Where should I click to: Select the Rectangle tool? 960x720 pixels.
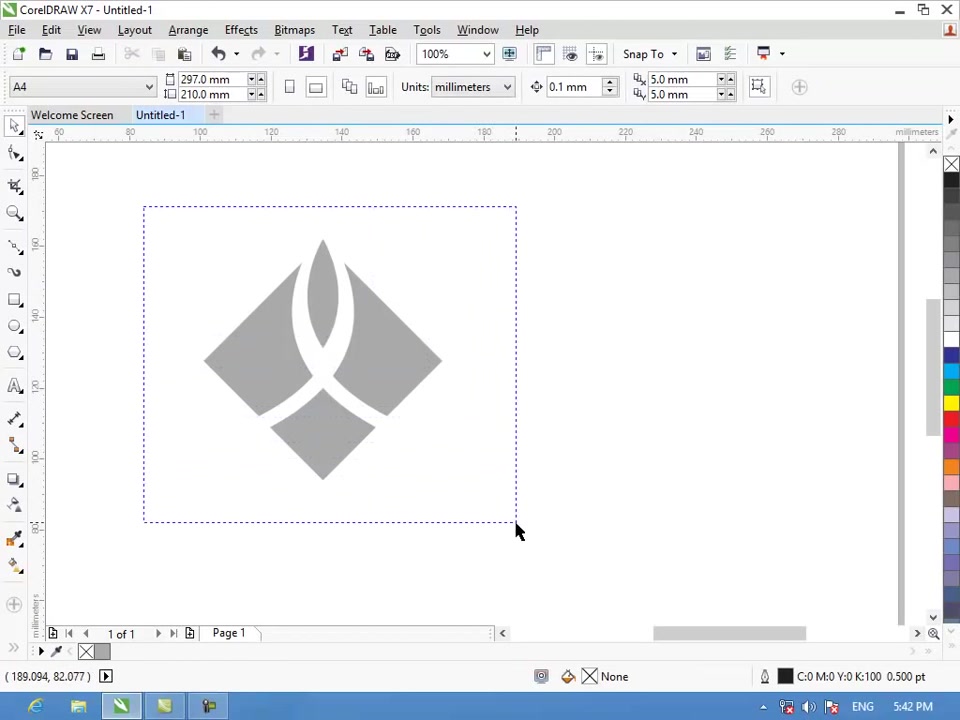pyautogui.click(x=14, y=299)
